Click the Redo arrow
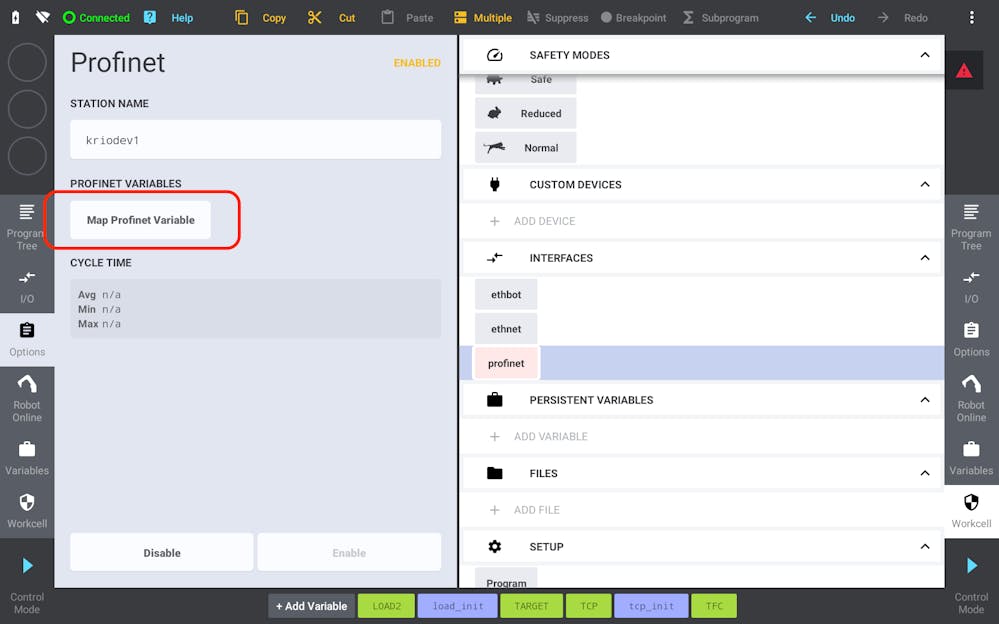This screenshot has height=624, width=999. tap(882, 18)
